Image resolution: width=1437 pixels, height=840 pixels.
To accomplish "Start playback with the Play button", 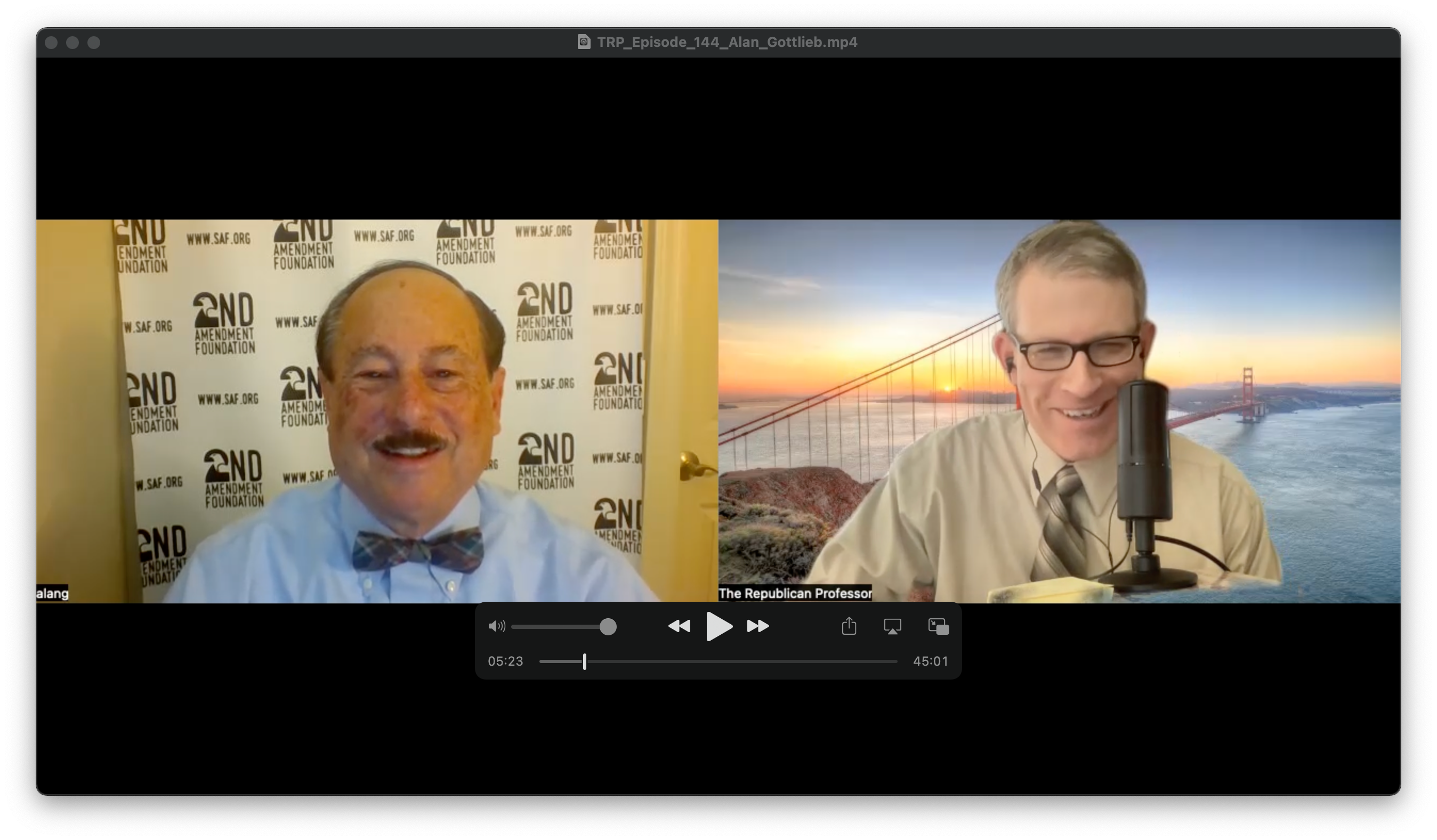I will point(719,626).
